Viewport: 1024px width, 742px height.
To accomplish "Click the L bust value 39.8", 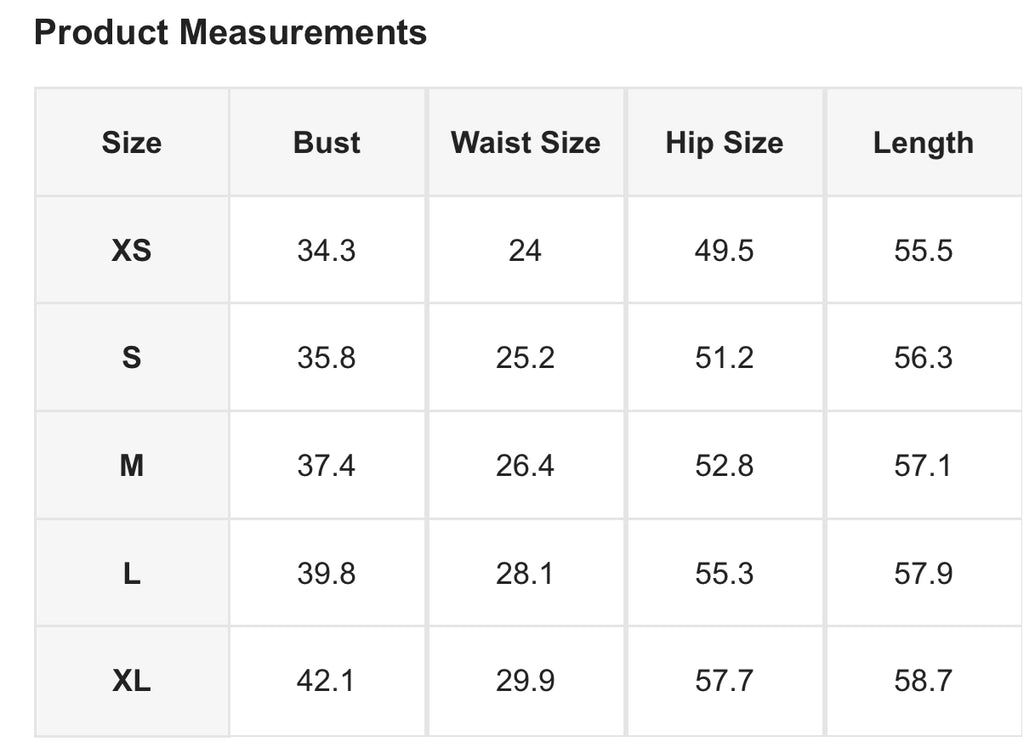I will tap(327, 573).
